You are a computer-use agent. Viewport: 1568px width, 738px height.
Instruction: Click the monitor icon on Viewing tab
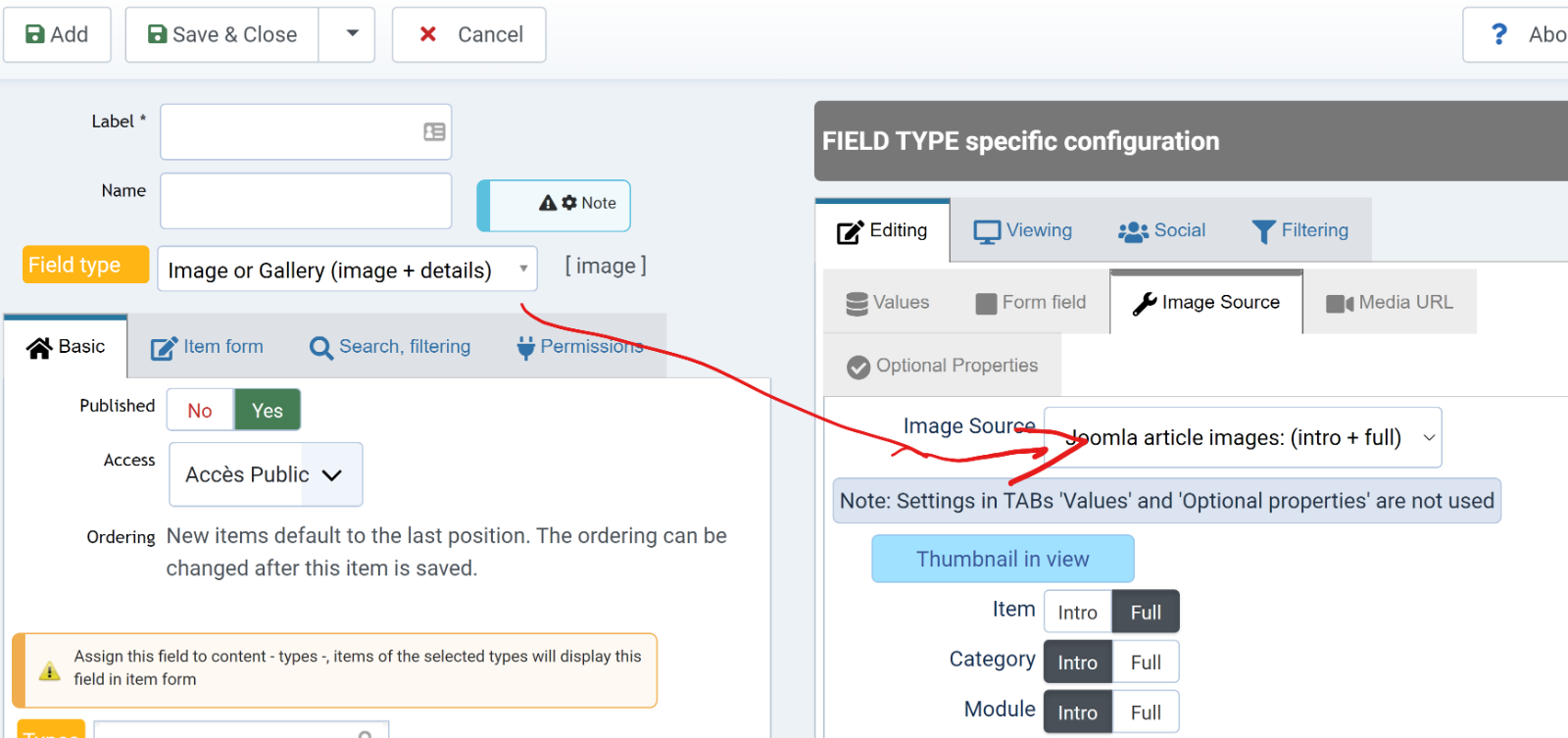[986, 231]
